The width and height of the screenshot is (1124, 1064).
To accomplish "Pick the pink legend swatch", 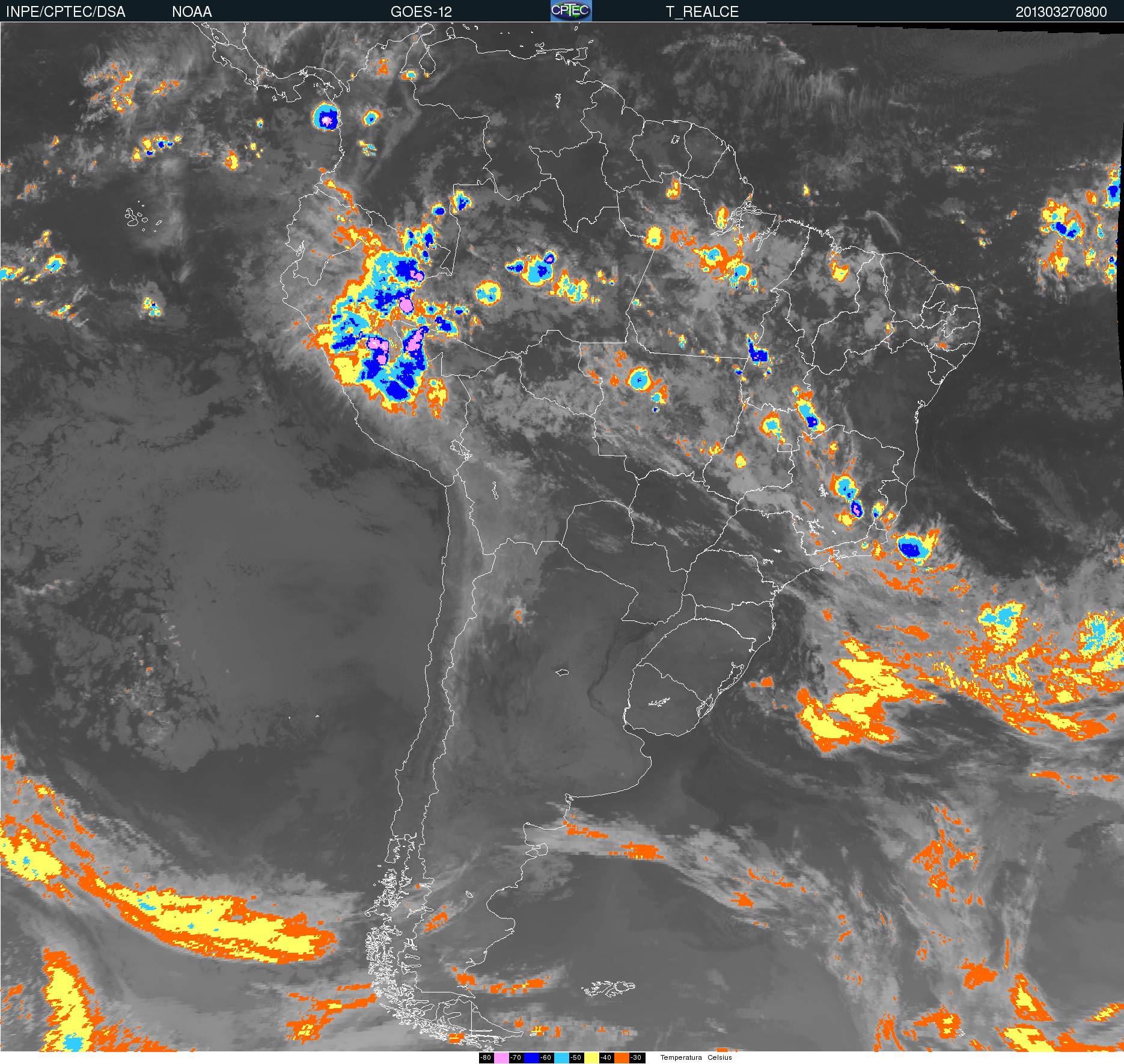I will [x=501, y=1057].
